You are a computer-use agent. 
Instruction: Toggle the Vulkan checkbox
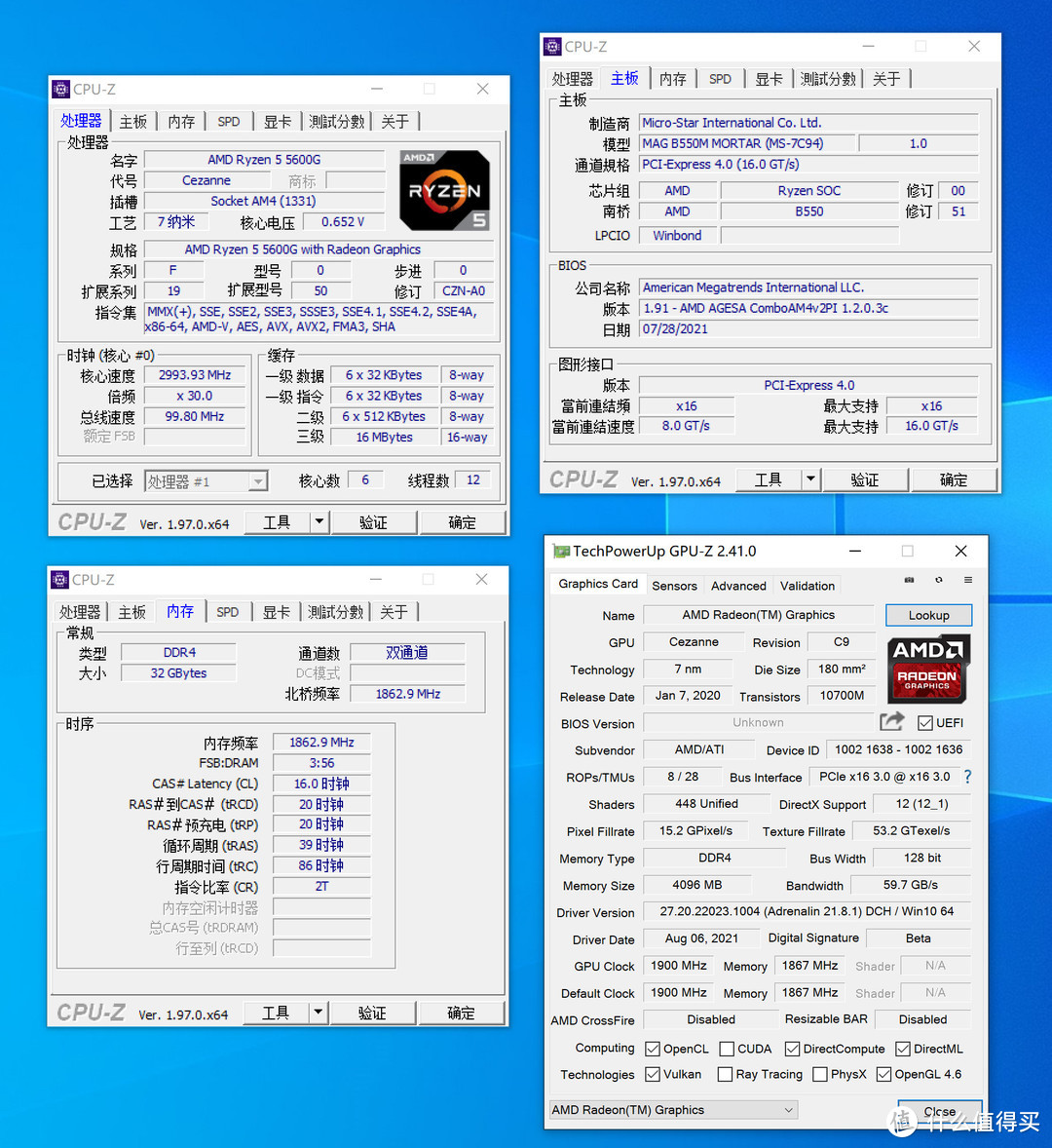tap(653, 1074)
